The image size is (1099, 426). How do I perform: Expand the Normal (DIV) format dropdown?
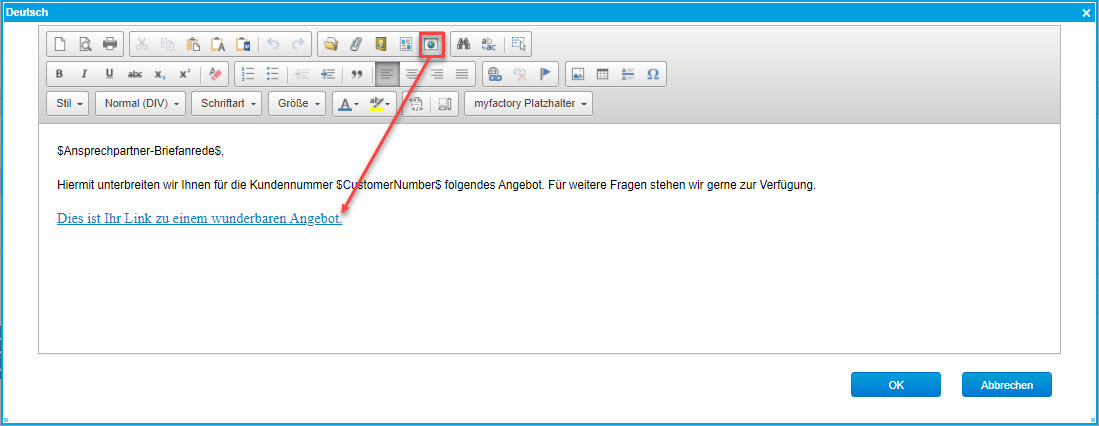click(x=141, y=104)
